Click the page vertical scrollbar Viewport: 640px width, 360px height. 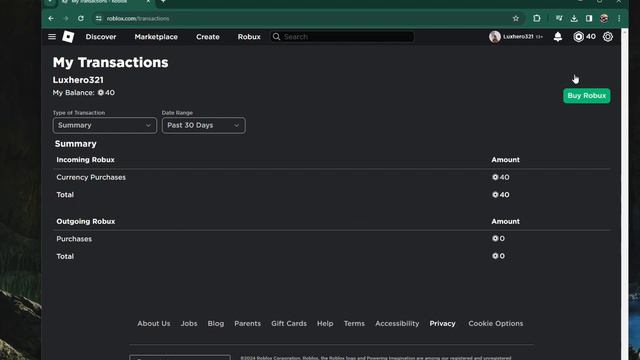point(624,194)
